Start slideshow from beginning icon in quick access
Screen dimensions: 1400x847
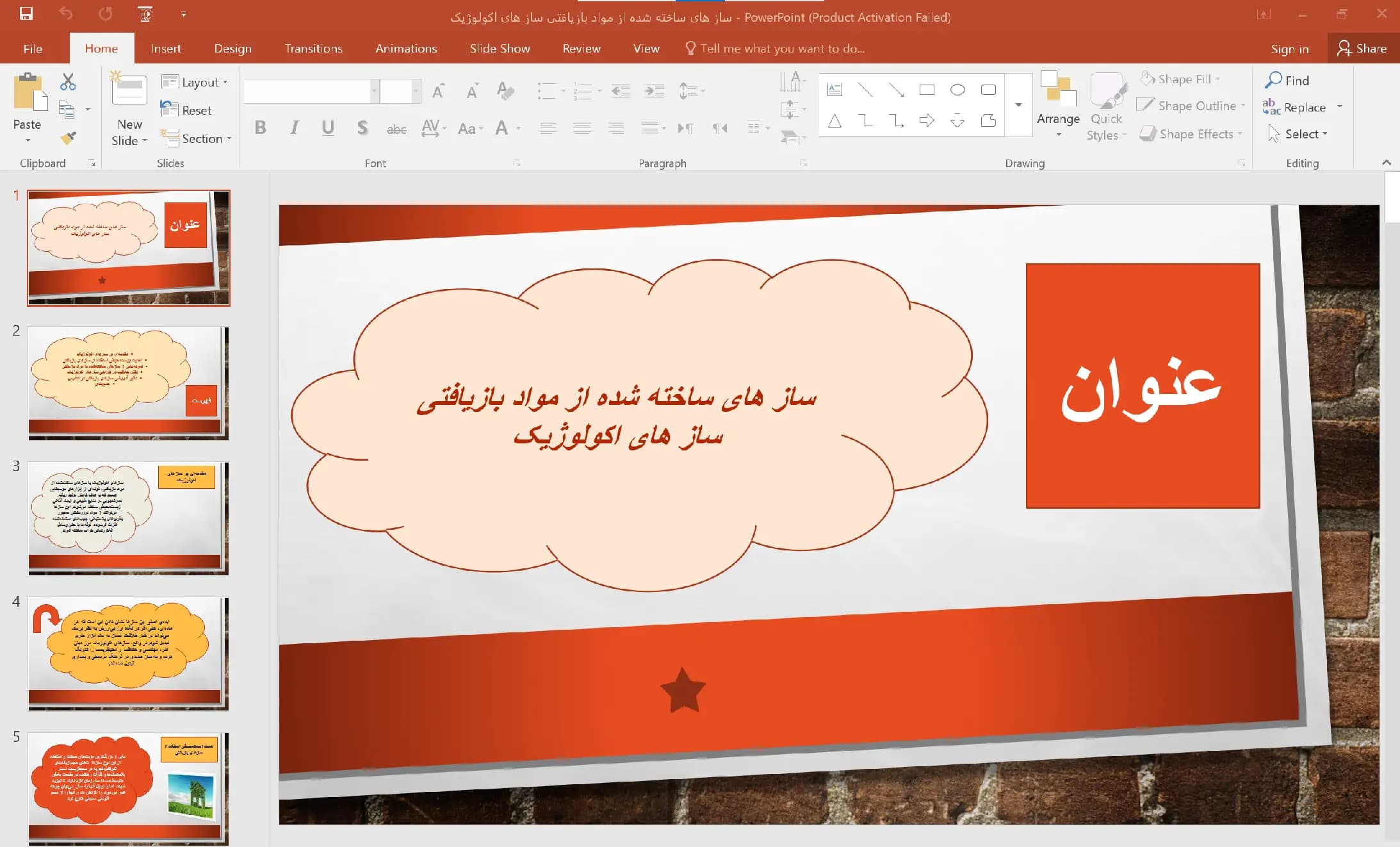coord(145,13)
